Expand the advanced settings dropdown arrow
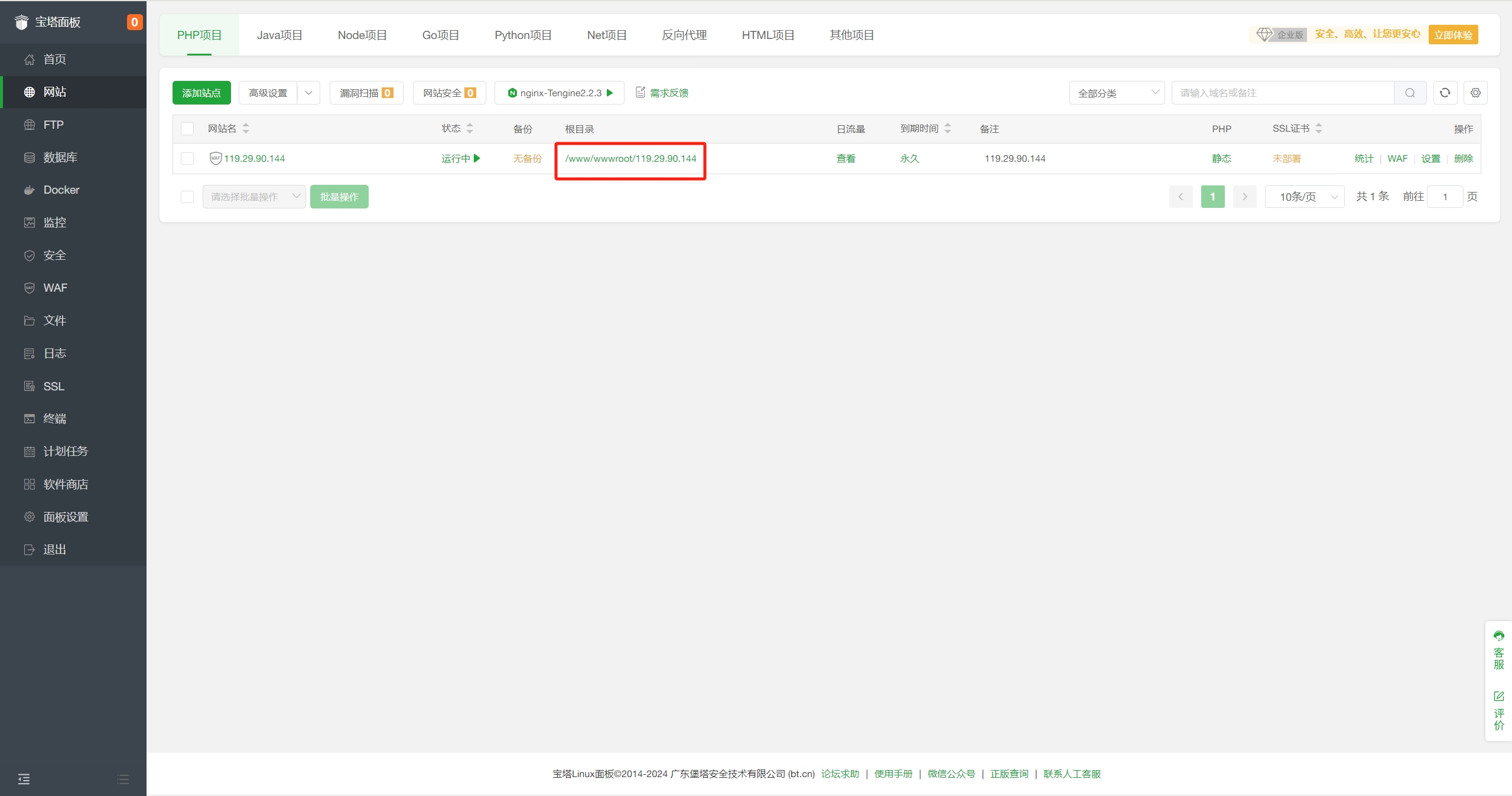The image size is (1512, 796). pos(308,93)
